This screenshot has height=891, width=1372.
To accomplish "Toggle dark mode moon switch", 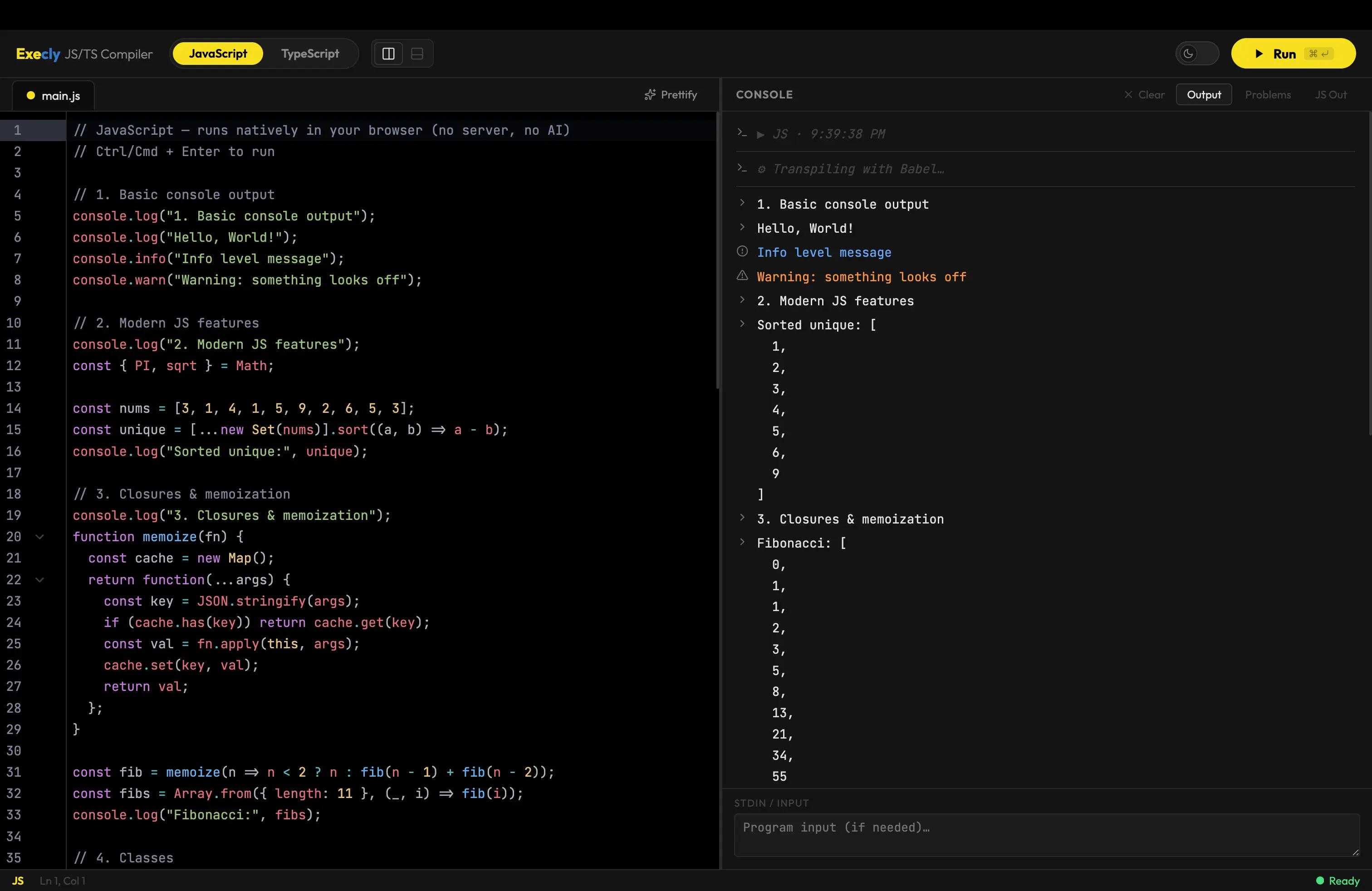I will (1197, 54).
